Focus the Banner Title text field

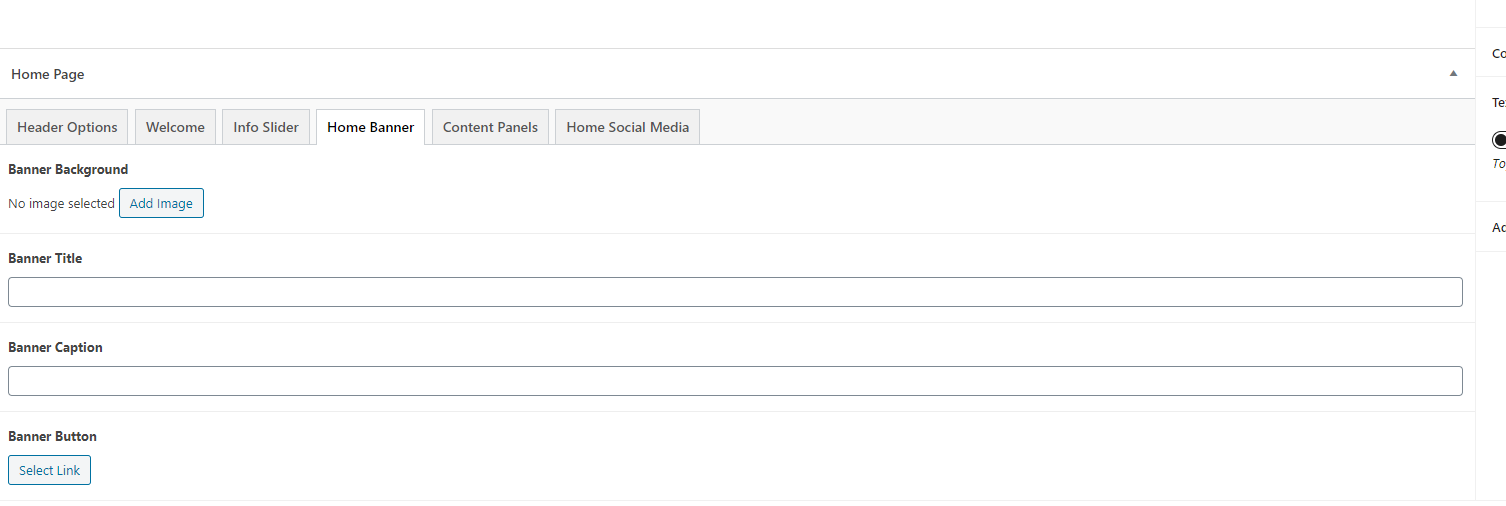coord(735,292)
